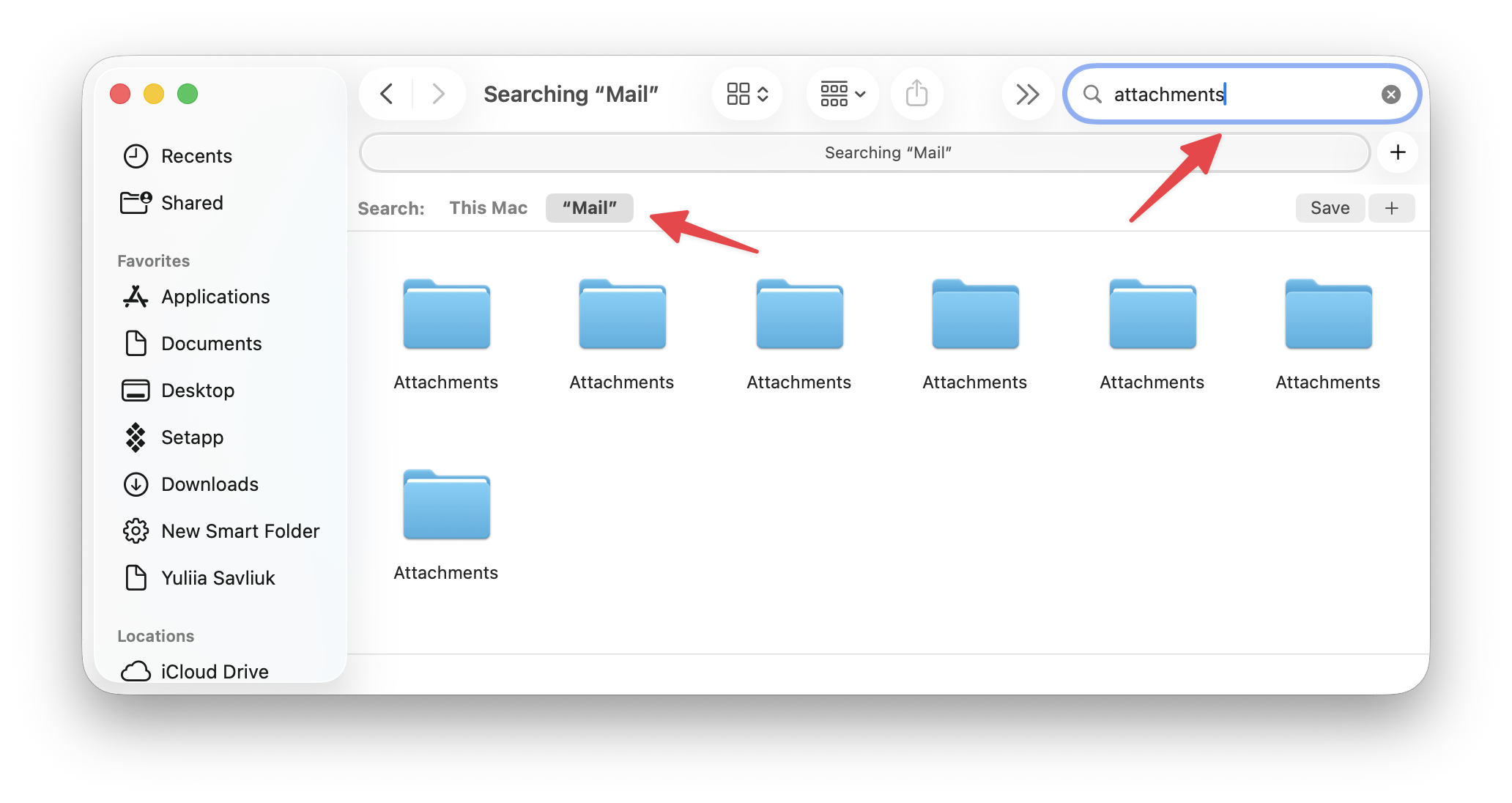Clear the search field text
Image resolution: width=1512 pixels, height=803 pixels.
tap(1390, 94)
